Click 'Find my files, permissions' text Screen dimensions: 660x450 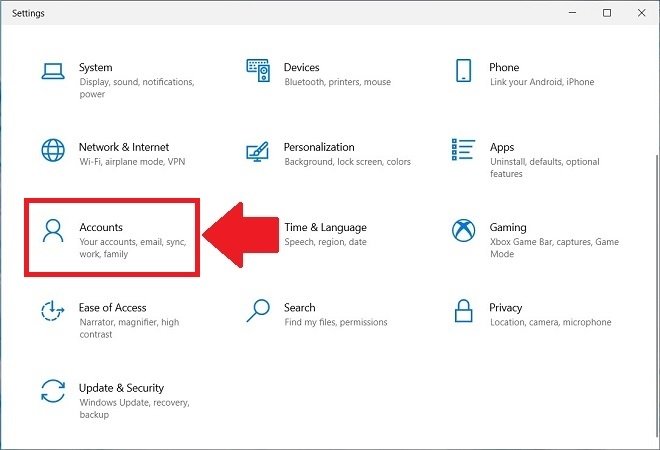coord(335,322)
